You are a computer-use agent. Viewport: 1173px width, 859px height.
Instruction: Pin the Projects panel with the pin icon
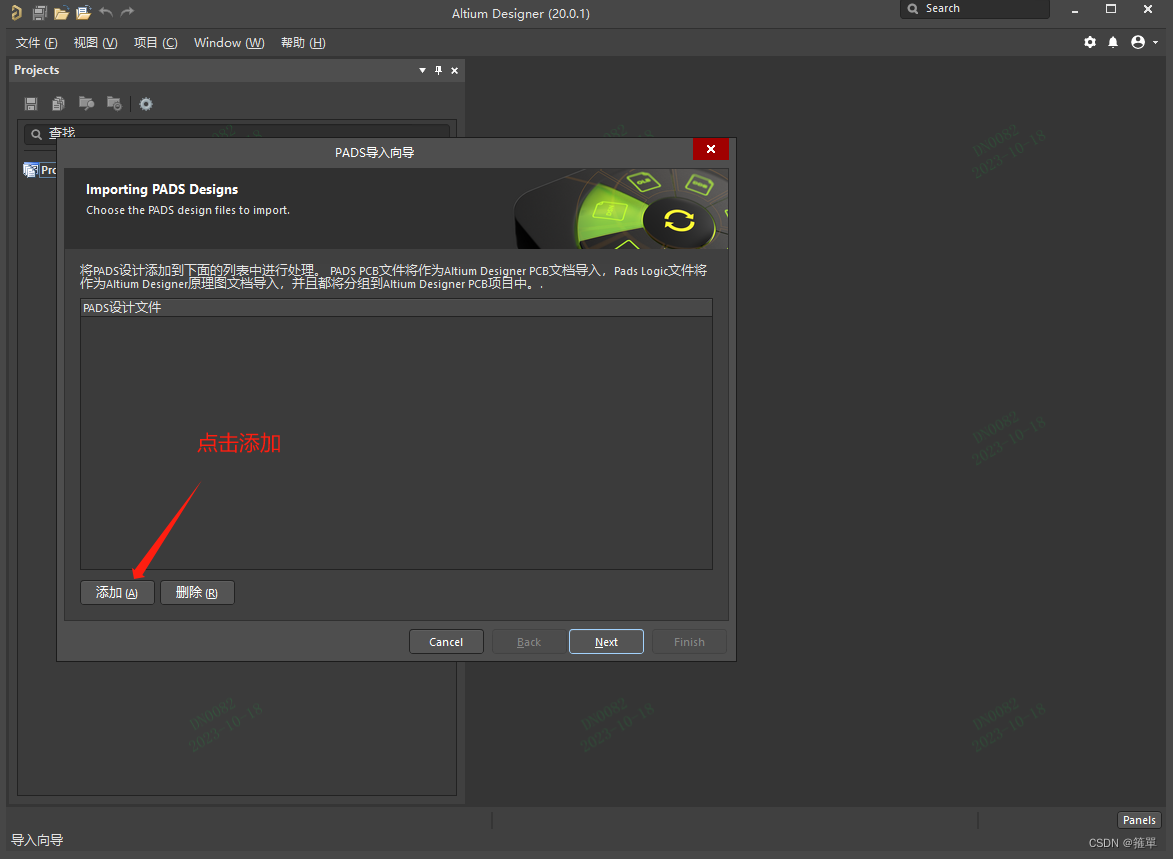point(437,70)
